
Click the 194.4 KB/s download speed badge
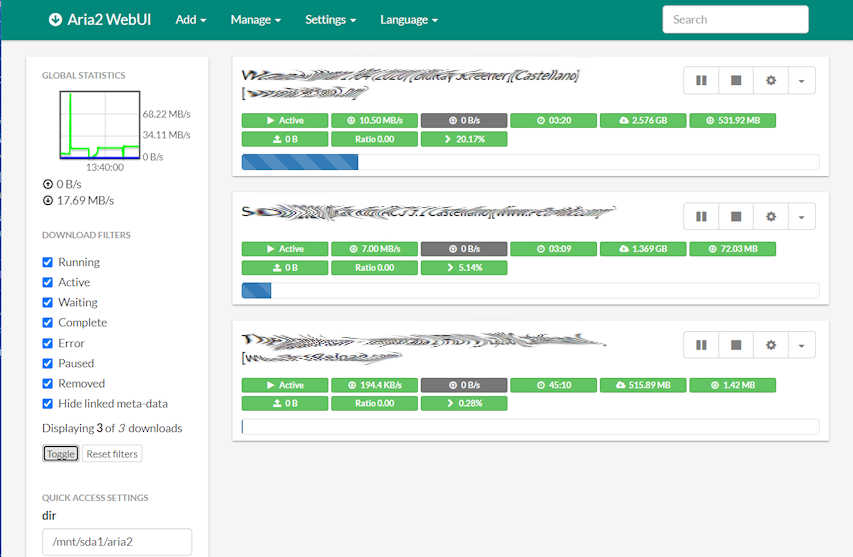[374, 385]
